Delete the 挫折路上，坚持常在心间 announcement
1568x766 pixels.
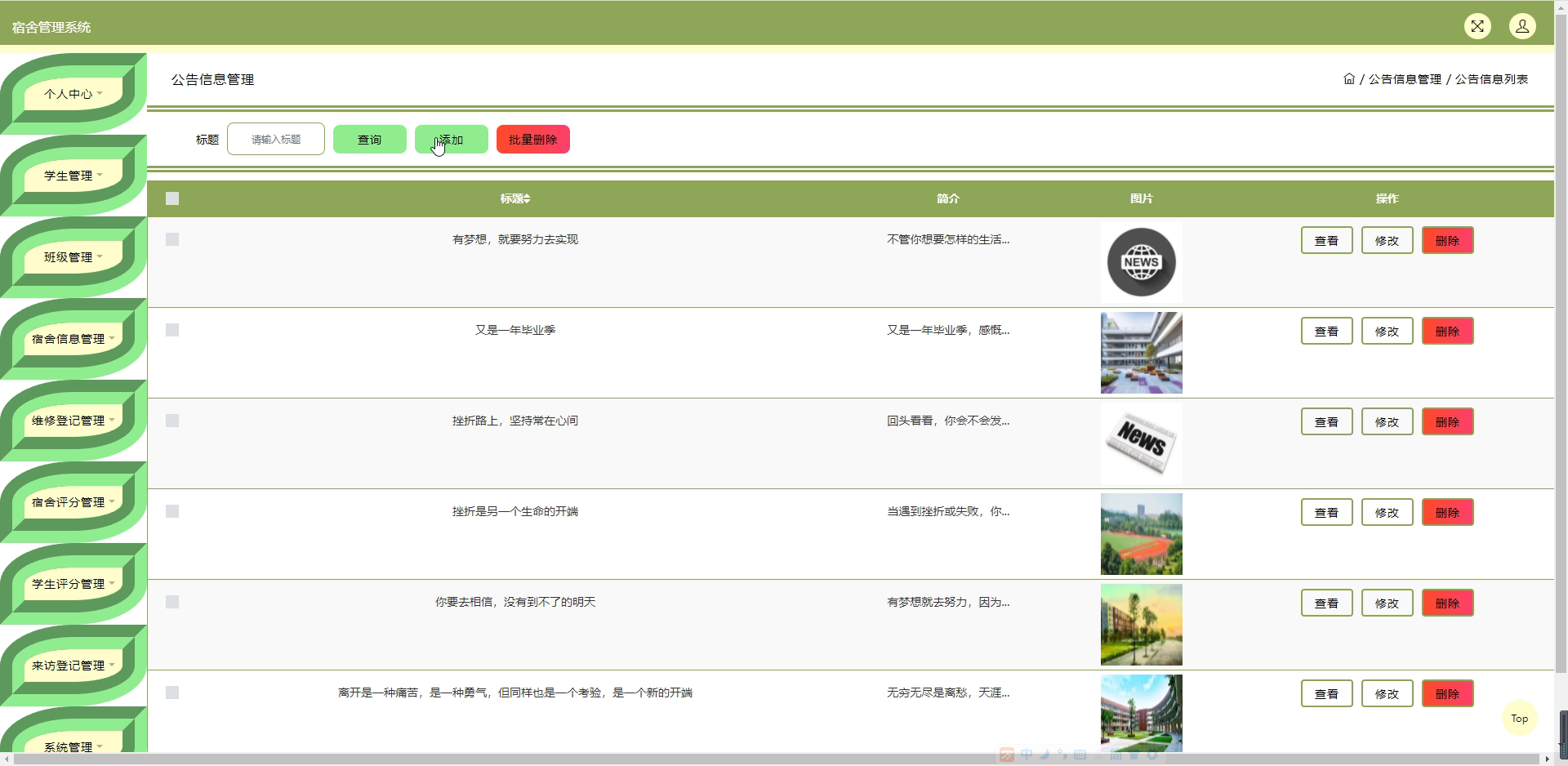click(1448, 422)
